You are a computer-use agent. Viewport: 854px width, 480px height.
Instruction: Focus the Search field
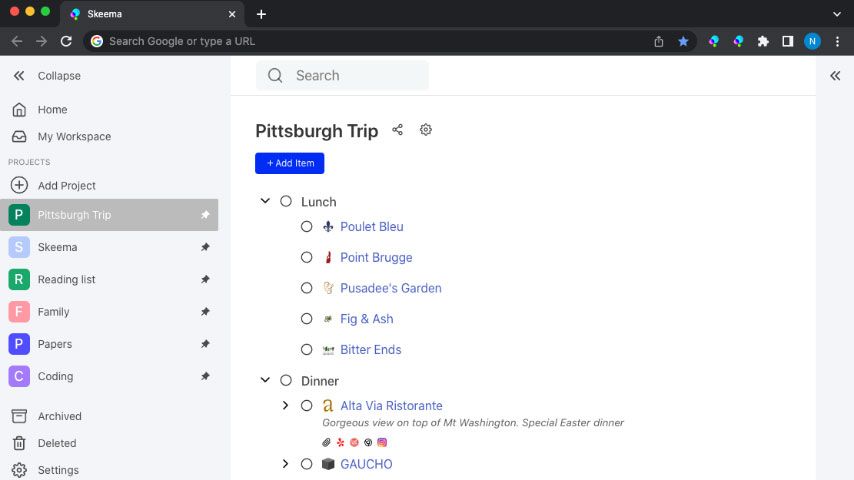tap(342, 75)
